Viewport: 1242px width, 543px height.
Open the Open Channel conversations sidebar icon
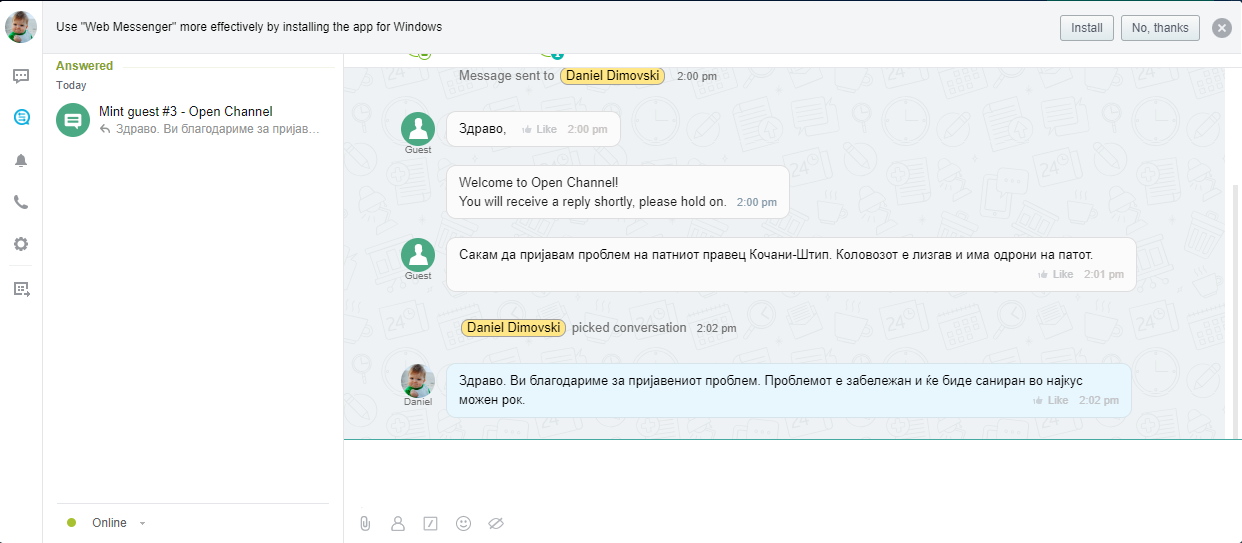21,118
